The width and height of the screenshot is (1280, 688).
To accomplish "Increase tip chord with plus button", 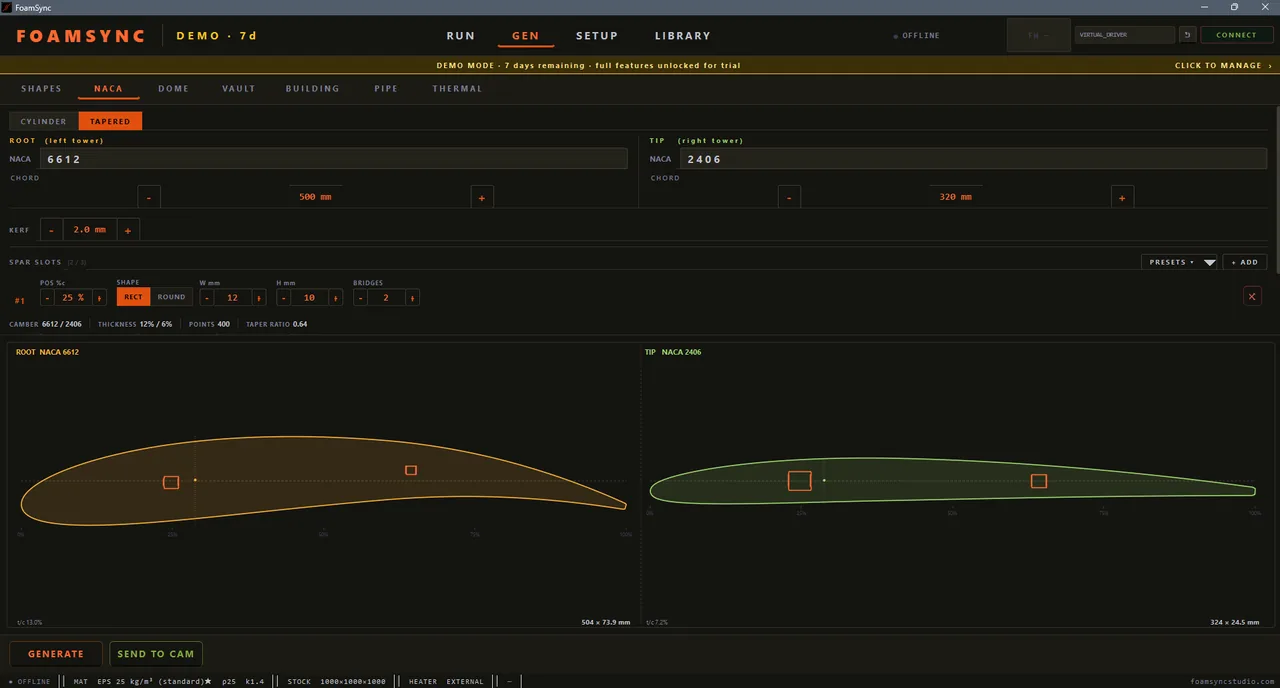I will pyautogui.click(x=1121, y=197).
